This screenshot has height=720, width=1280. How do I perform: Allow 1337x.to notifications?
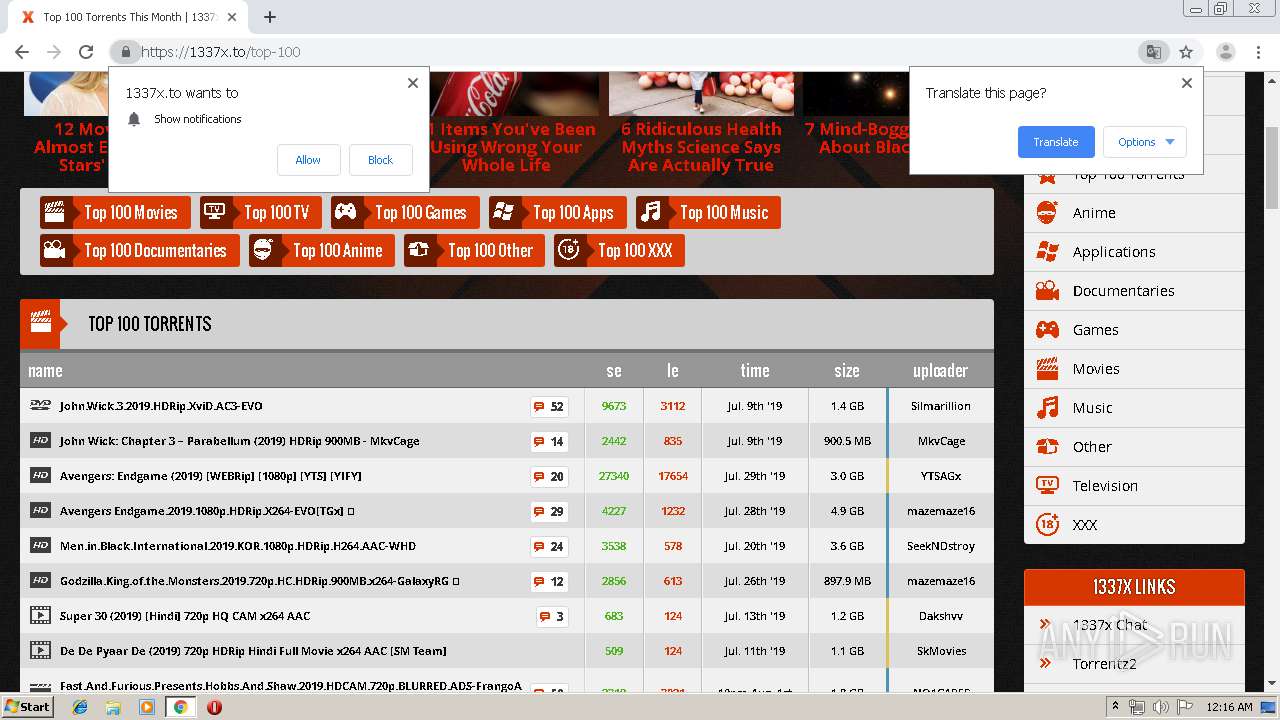pos(308,160)
